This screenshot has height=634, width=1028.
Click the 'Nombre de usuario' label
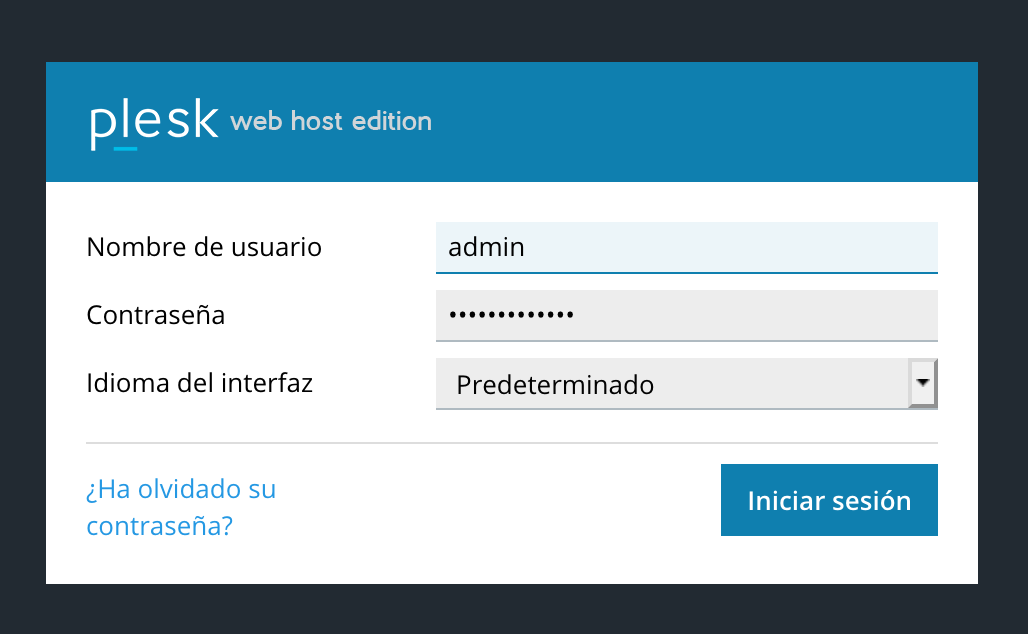point(204,247)
